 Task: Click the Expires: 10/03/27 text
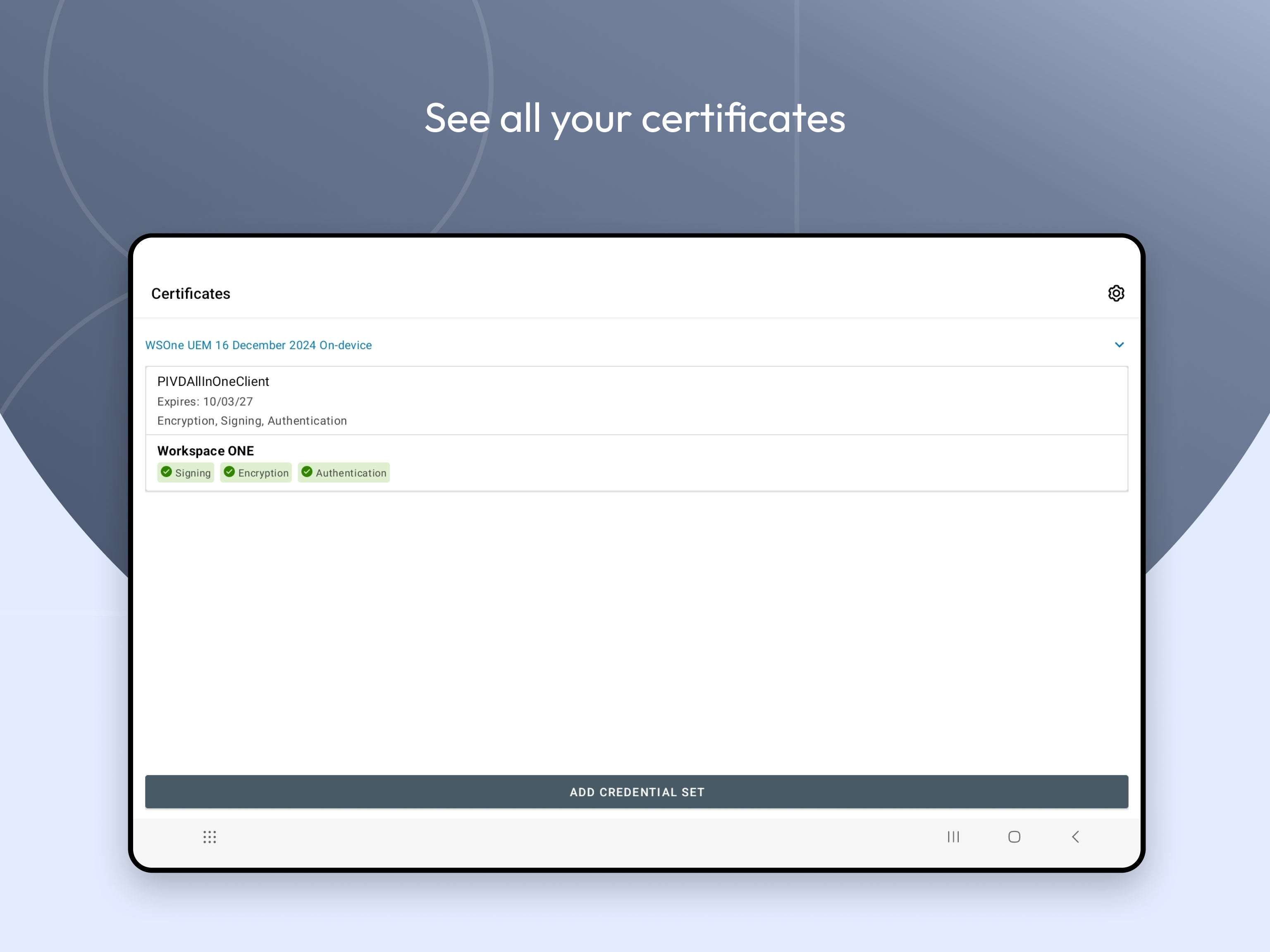tap(205, 402)
